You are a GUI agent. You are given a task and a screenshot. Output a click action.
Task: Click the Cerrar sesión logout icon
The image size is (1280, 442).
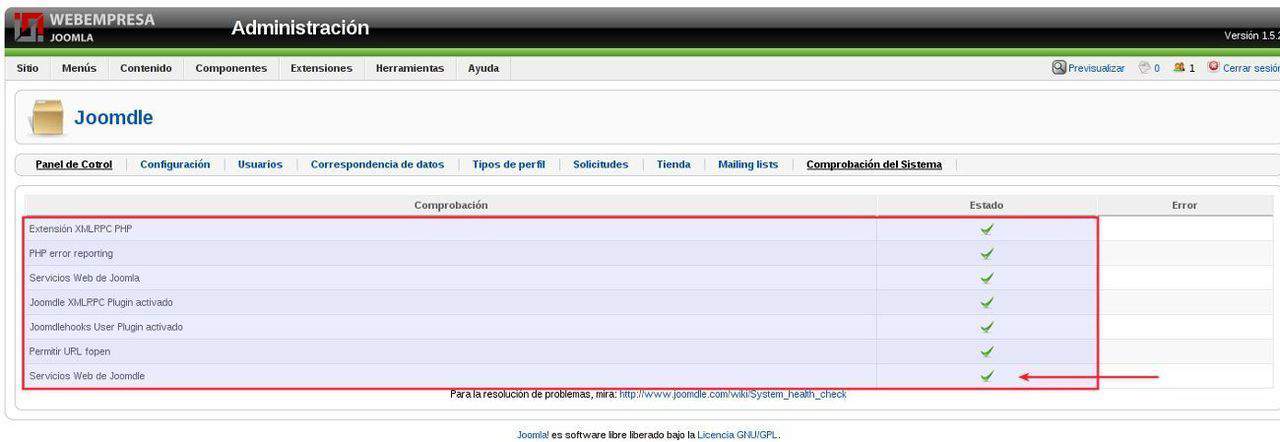point(1214,67)
